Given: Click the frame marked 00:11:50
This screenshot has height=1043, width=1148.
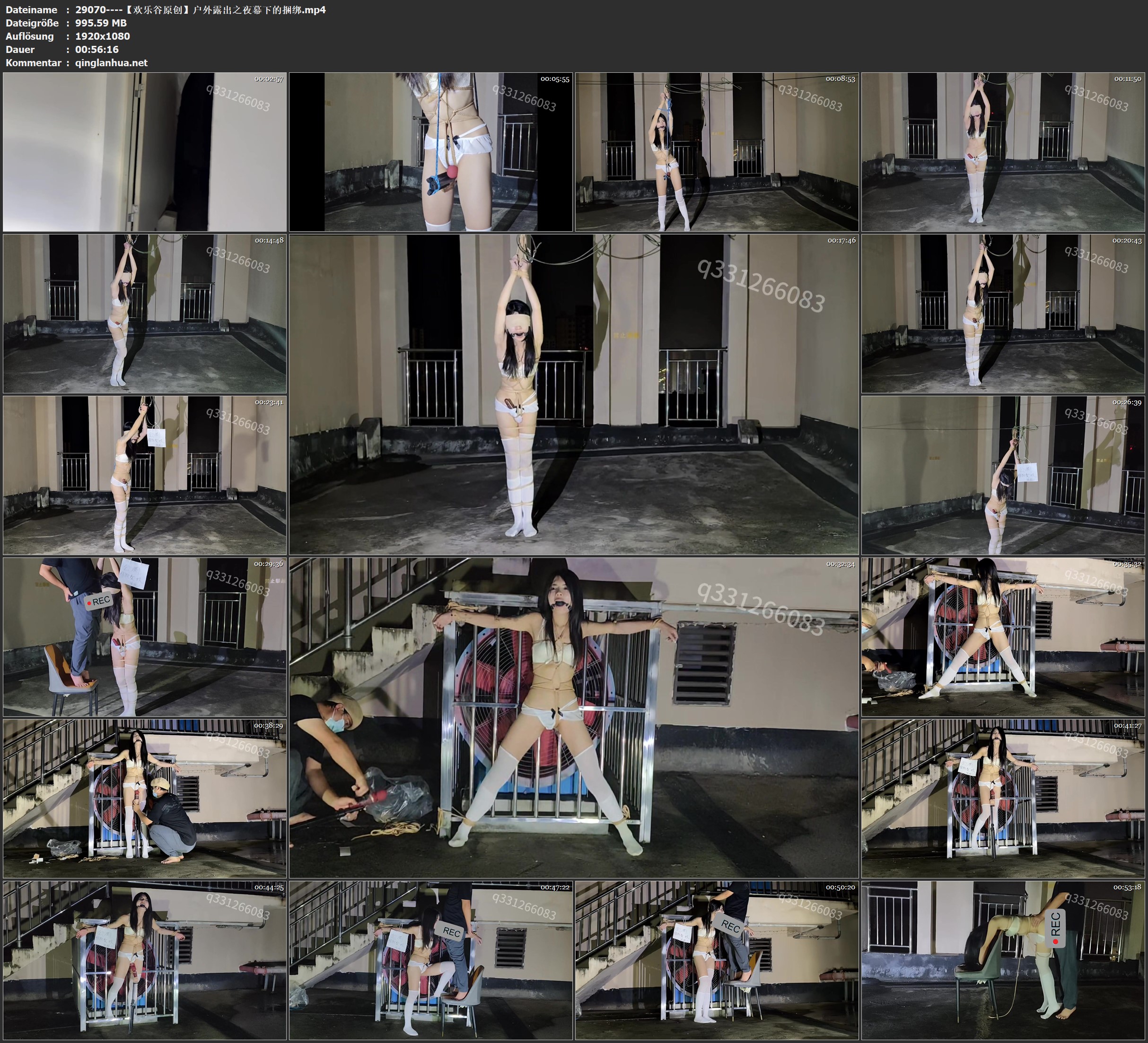Looking at the screenshot, I should (x=1003, y=151).
